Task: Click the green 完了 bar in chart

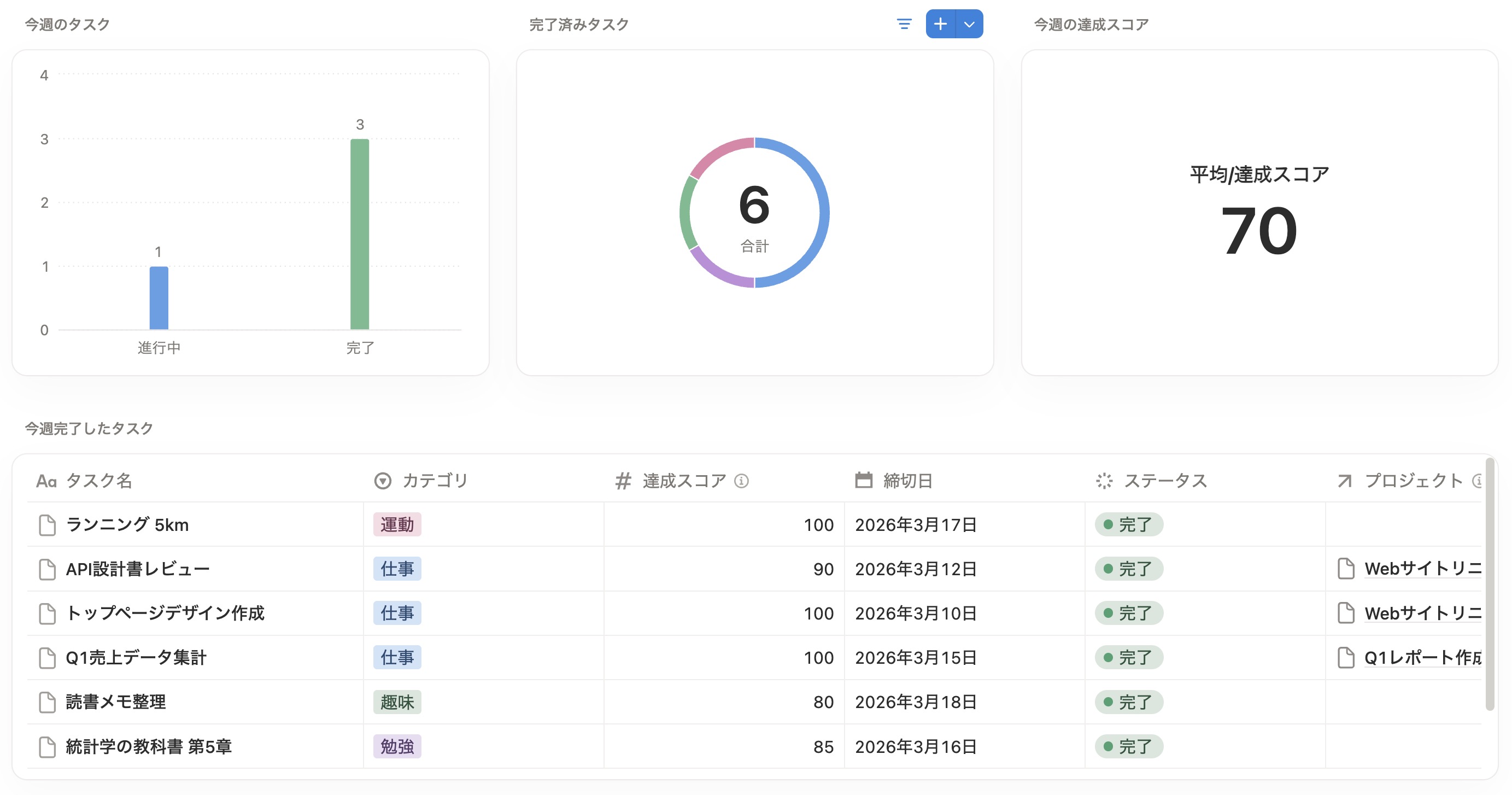Action: pos(359,234)
